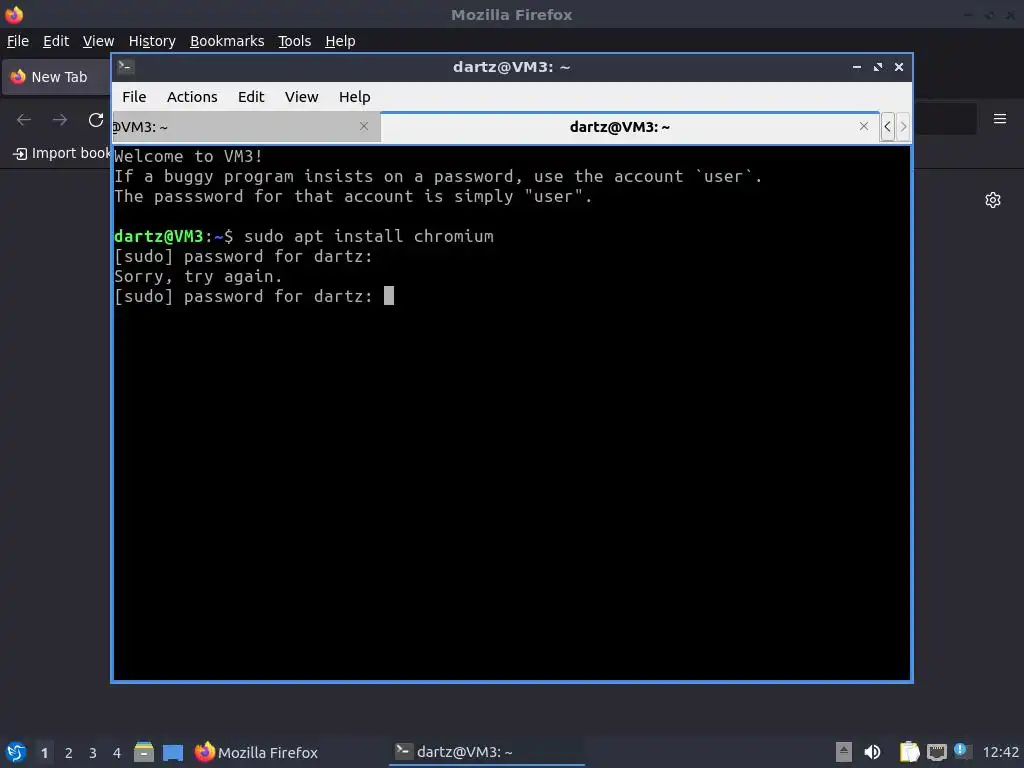The image size is (1024, 768).
Task: Select the Firefox New Tab tab
Action: pyautogui.click(x=57, y=77)
